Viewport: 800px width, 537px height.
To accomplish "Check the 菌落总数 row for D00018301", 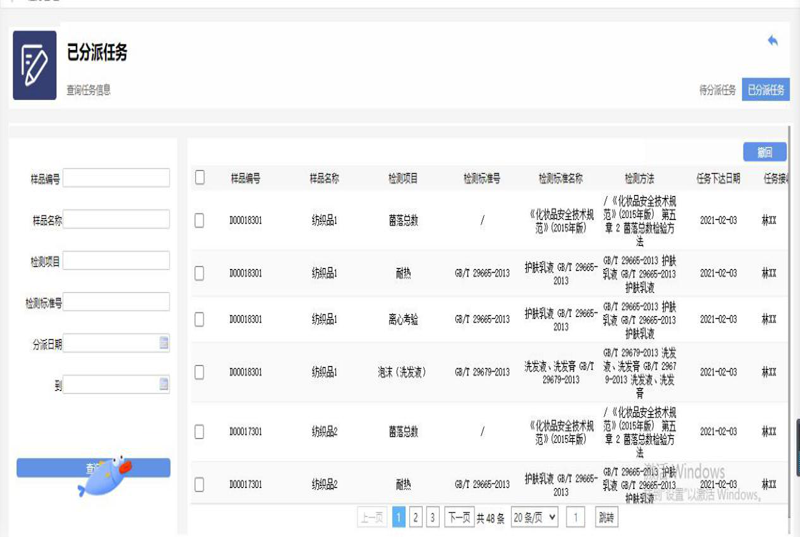I will (200, 219).
